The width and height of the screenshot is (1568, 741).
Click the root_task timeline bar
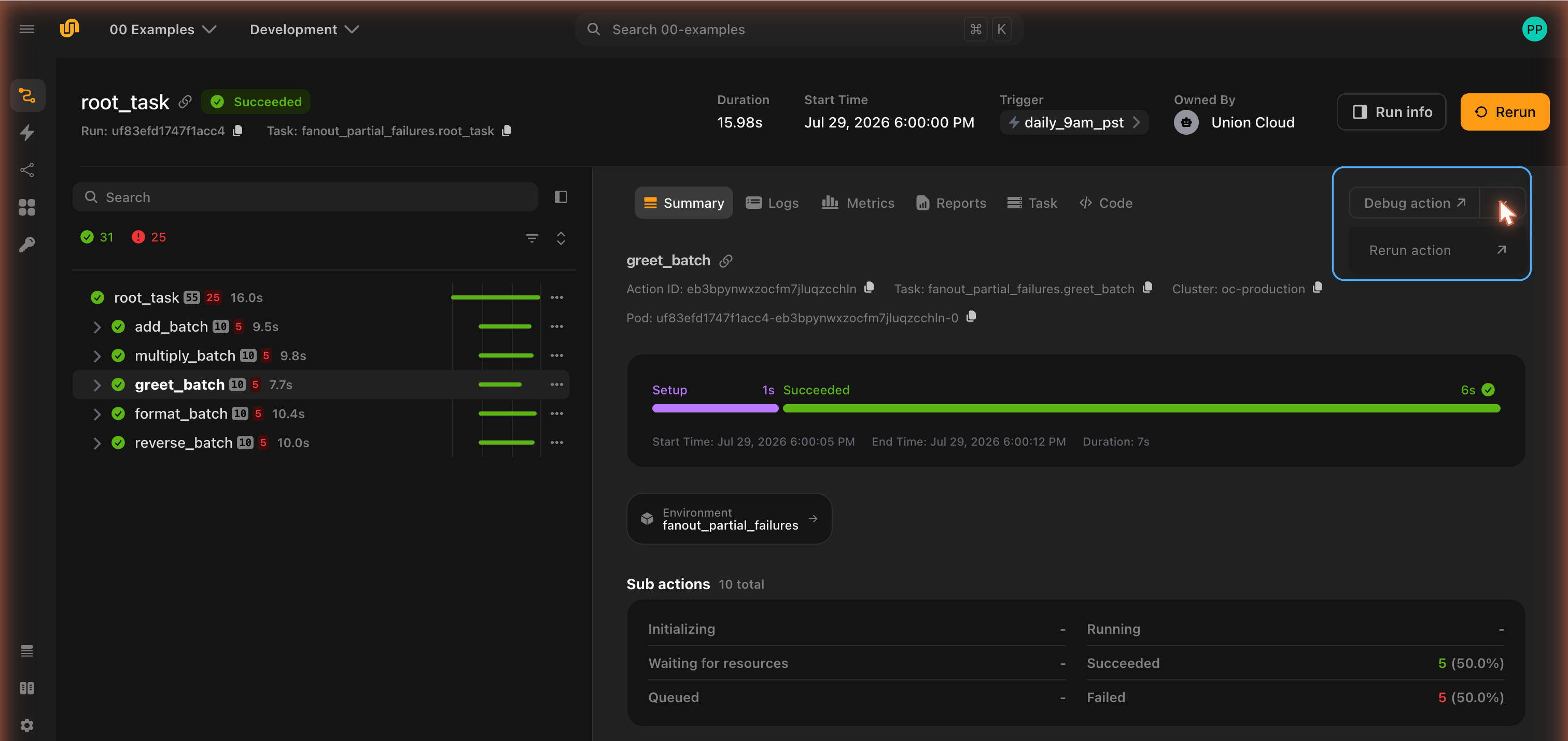[496, 297]
